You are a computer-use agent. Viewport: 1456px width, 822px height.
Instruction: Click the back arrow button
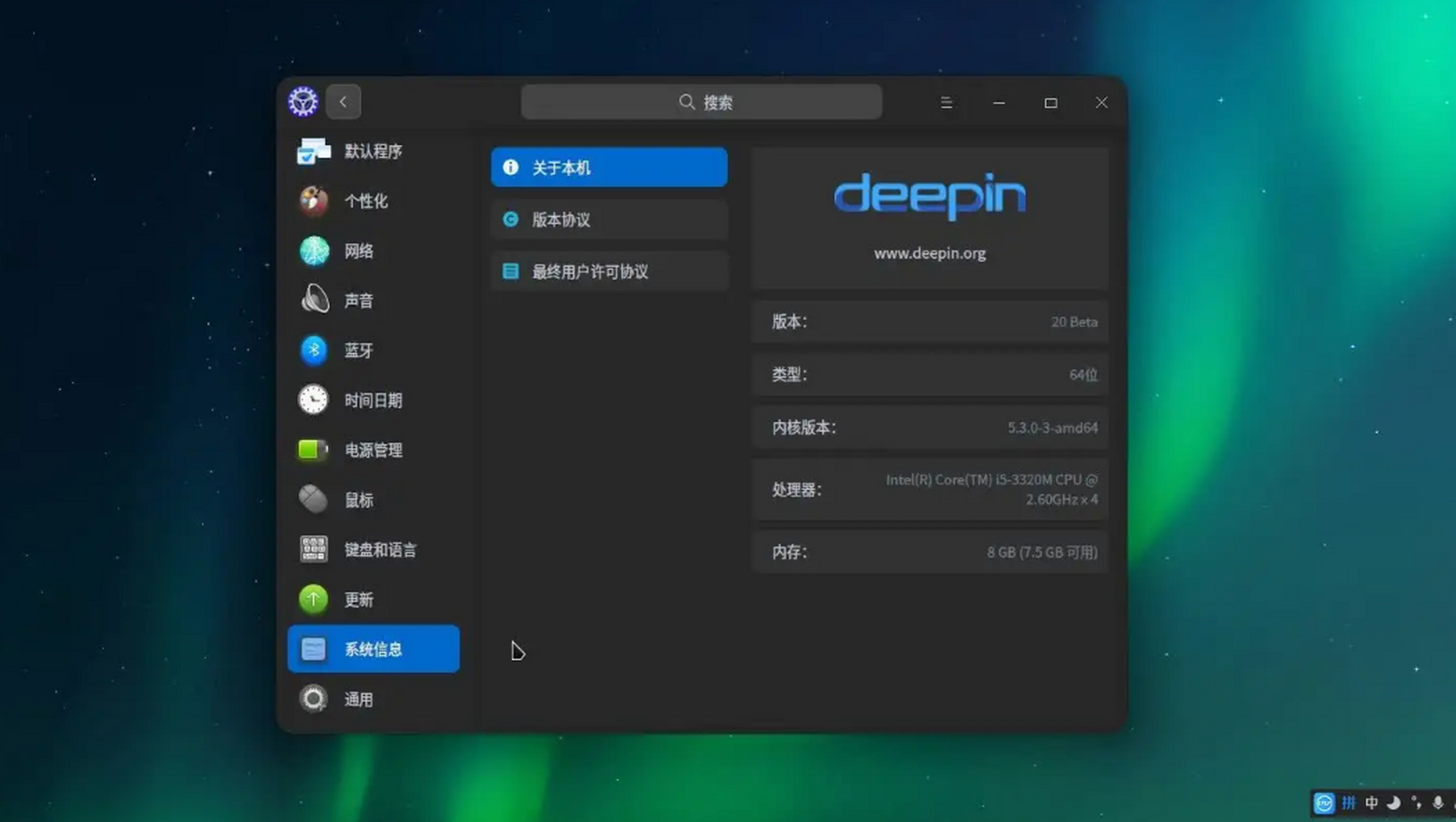[344, 102]
